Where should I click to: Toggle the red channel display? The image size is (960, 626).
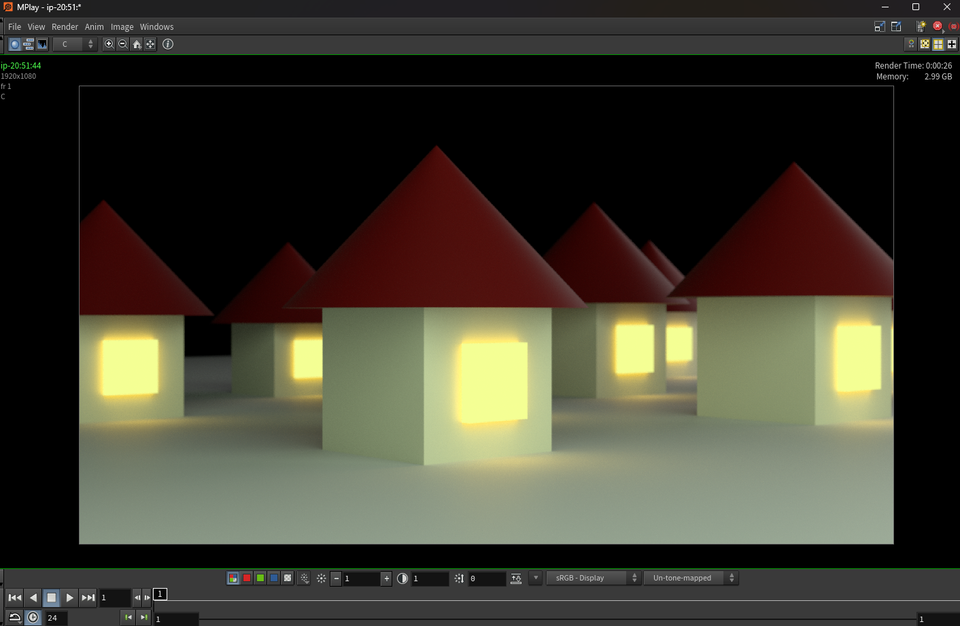[x=247, y=578]
